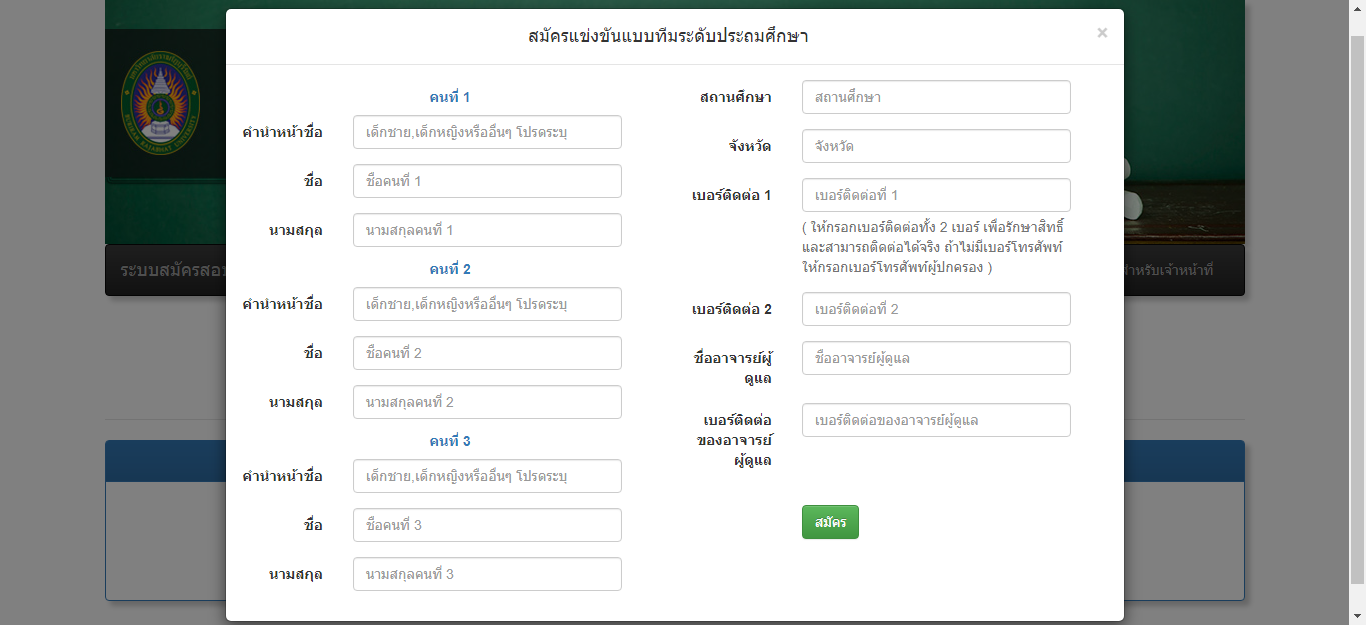Click คำนำหน้าชื่อ field for person 3
Image resolution: width=1366 pixels, height=625 pixels.
[x=487, y=476]
